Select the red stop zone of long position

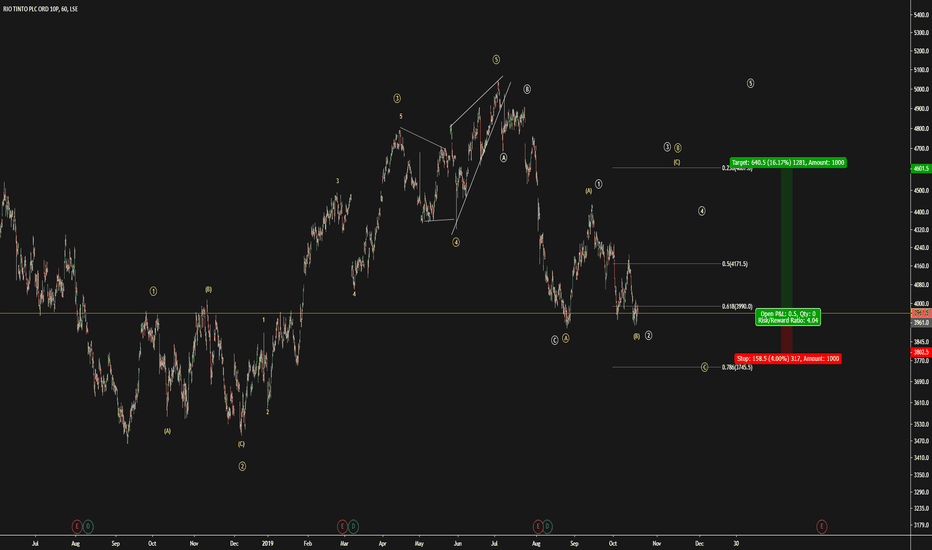pyautogui.click(x=786, y=339)
